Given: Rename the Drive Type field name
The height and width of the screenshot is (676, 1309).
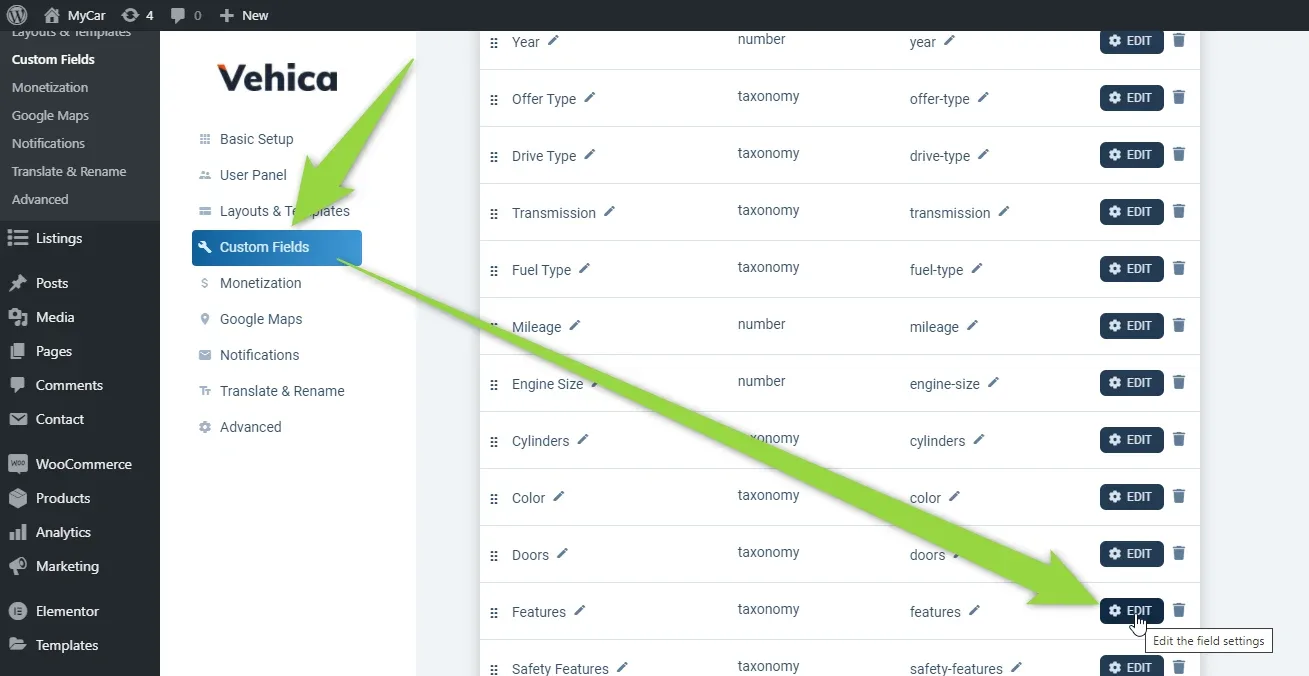Looking at the screenshot, I should (x=590, y=155).
